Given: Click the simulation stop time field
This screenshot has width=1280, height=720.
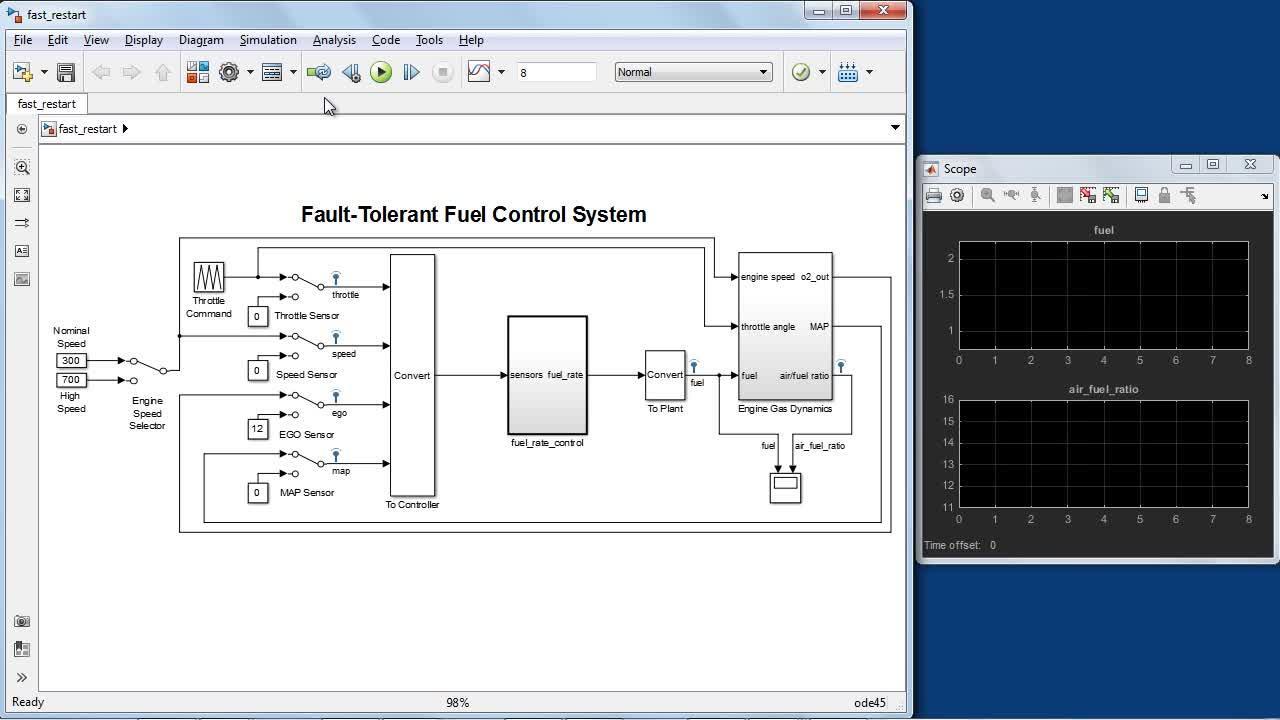Looking at the screenshot, I should 556,72.
